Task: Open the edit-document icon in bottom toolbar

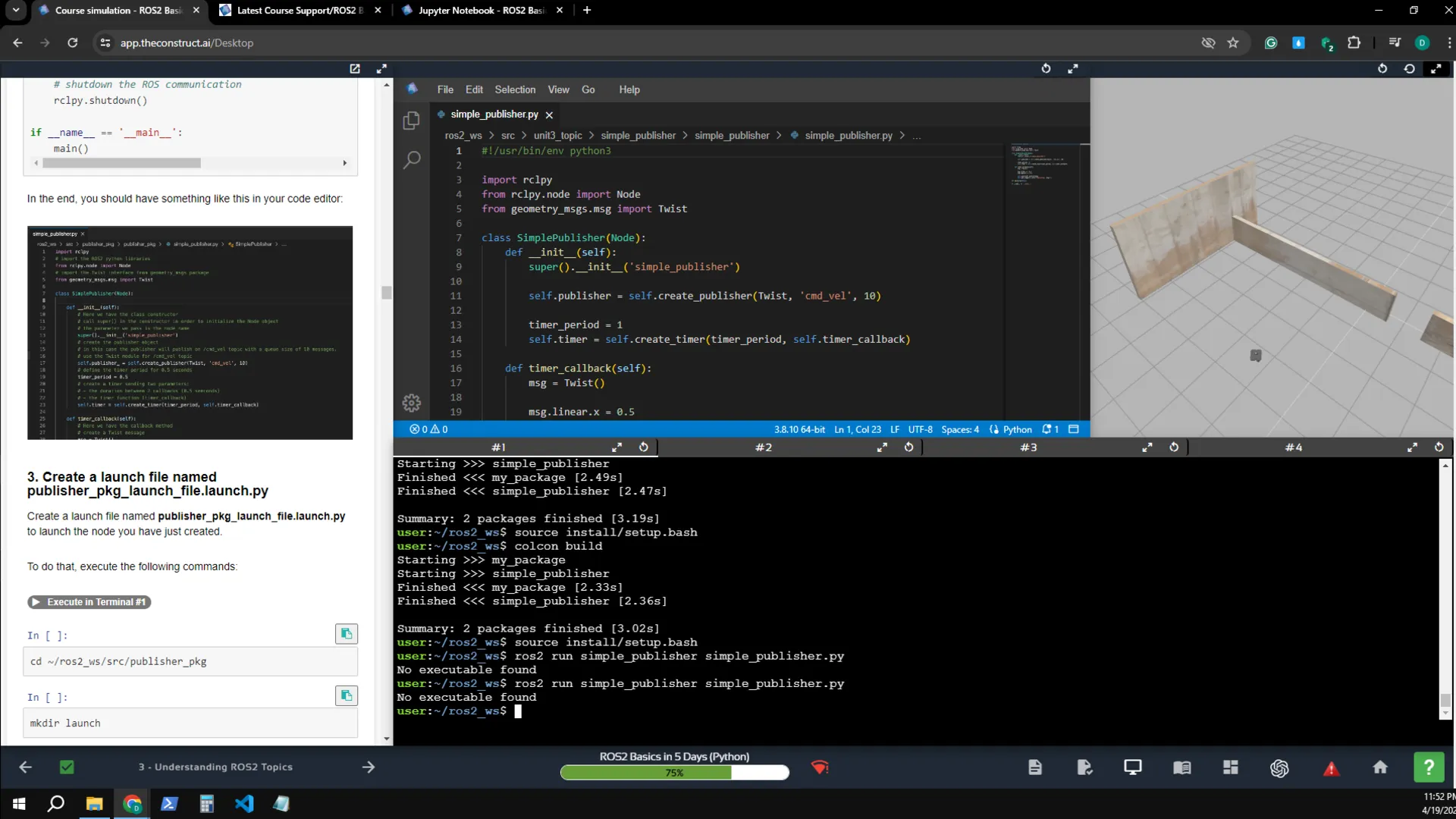Action: coord(1084,767)
